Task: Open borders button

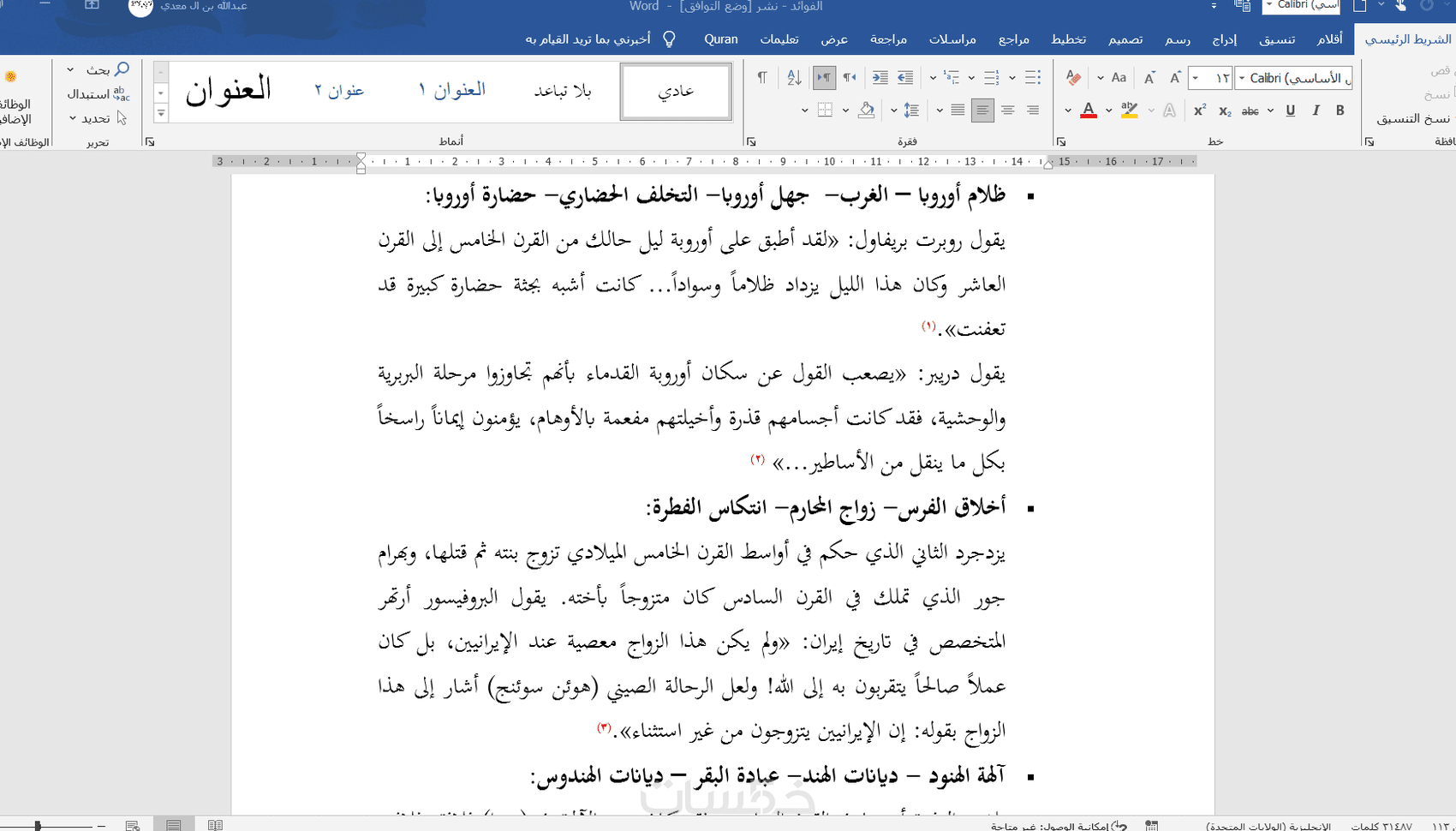Action: 825,111
